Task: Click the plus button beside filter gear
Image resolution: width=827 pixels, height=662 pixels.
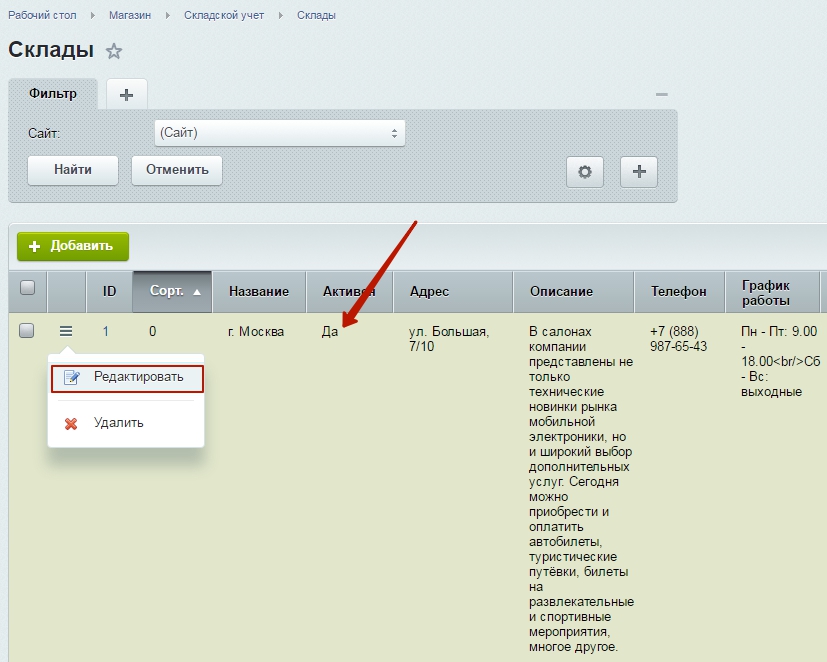Action: 639,171
